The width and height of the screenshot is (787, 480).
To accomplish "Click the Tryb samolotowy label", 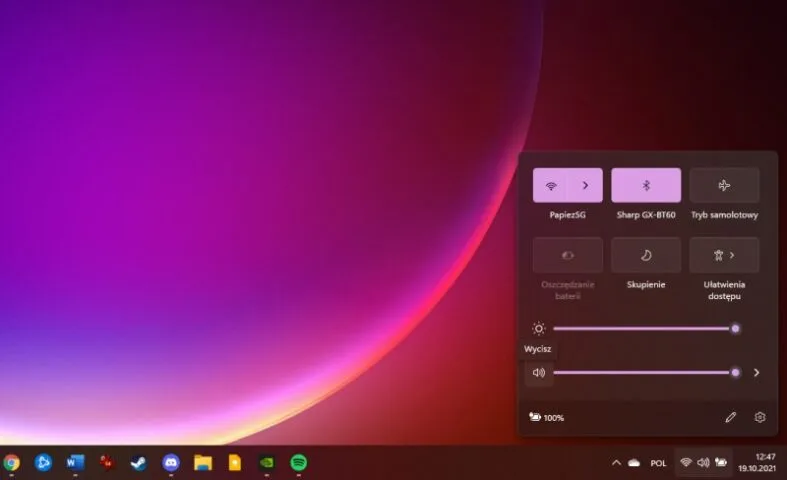I will 724,215.
